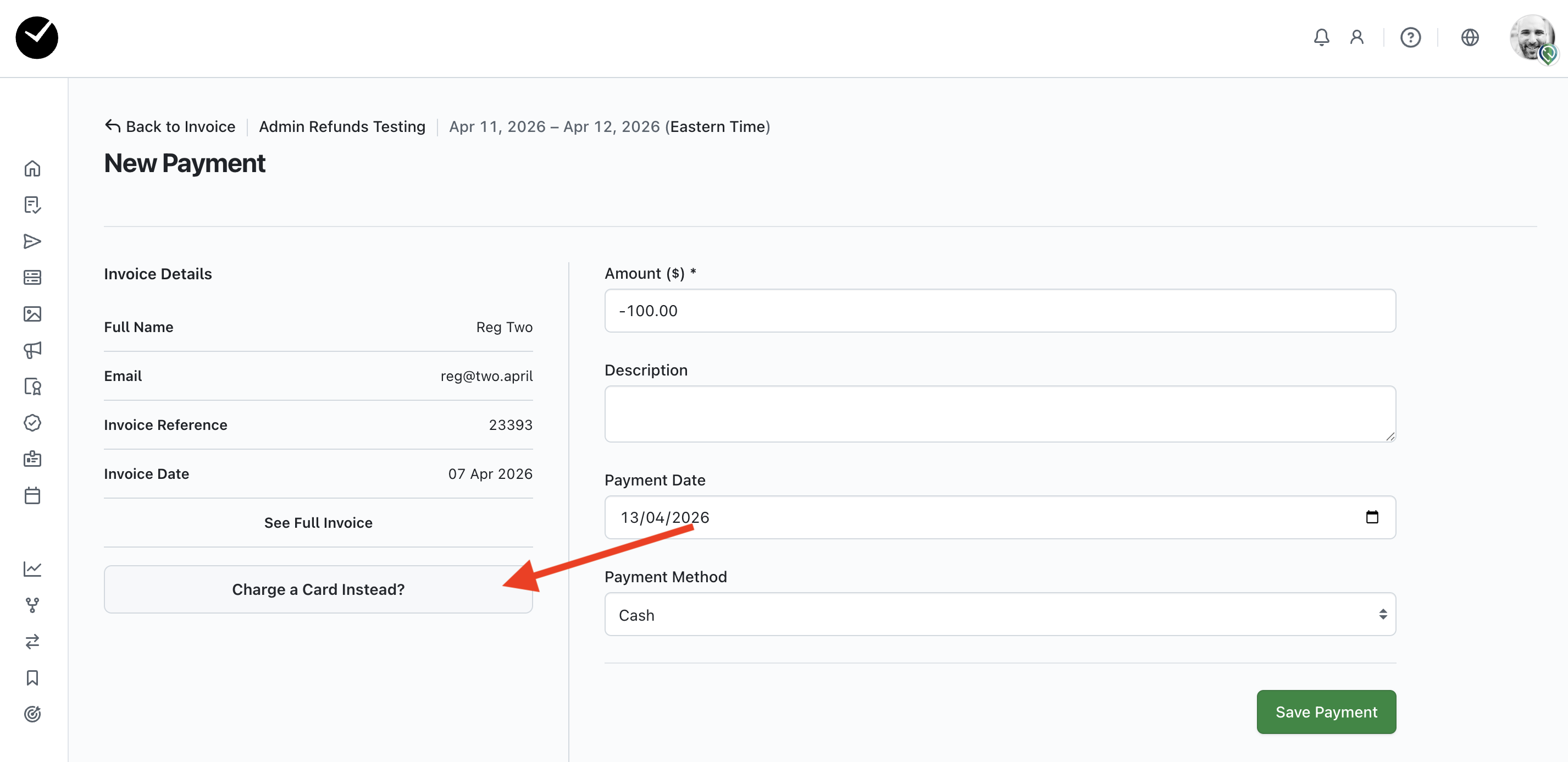Click into the Description text area
The image size is (1568, 762).
[1000, 413]
